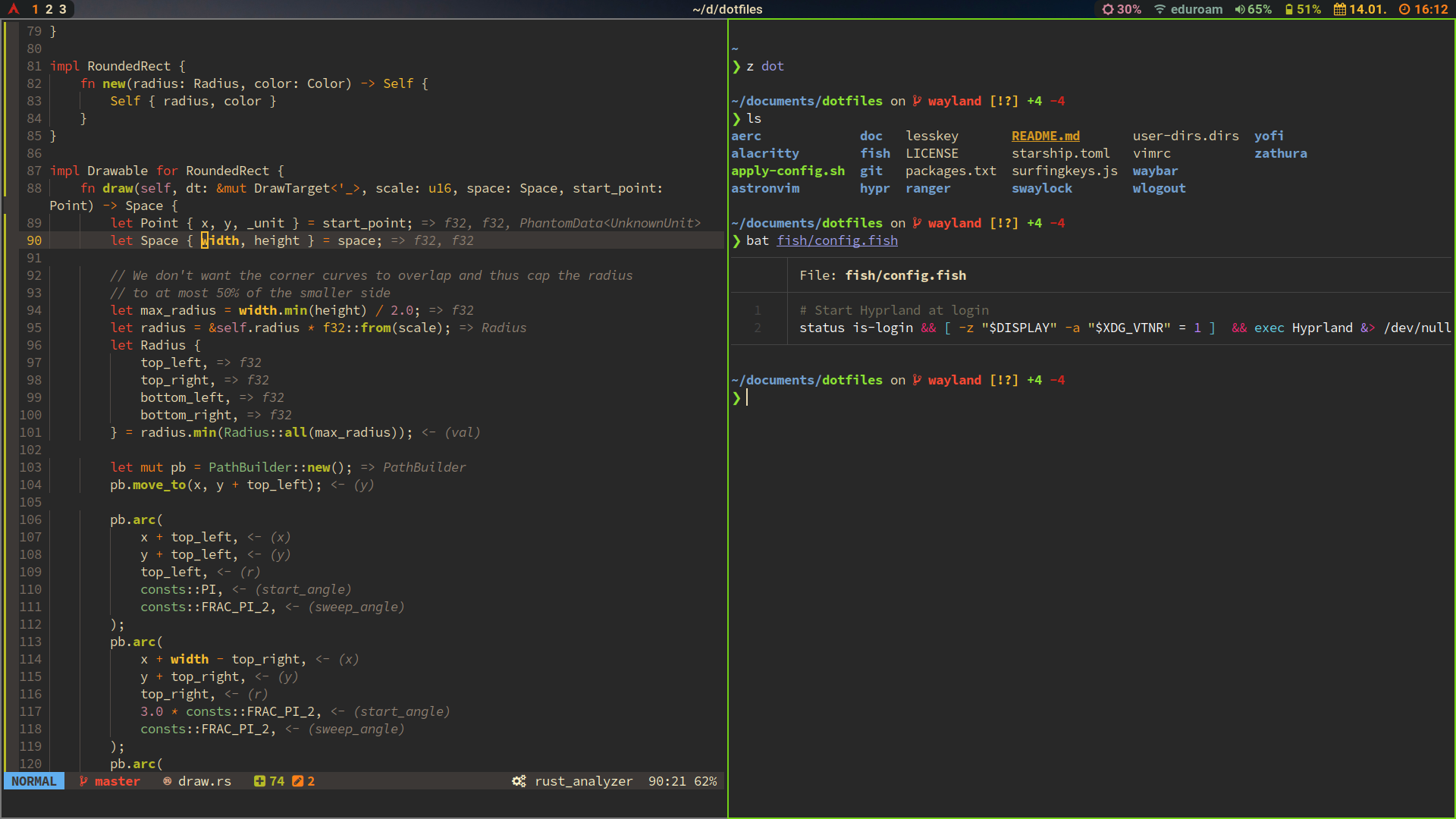Click line number 90 in the gutter
The image size is (1456, 819).
coord(34,240)
